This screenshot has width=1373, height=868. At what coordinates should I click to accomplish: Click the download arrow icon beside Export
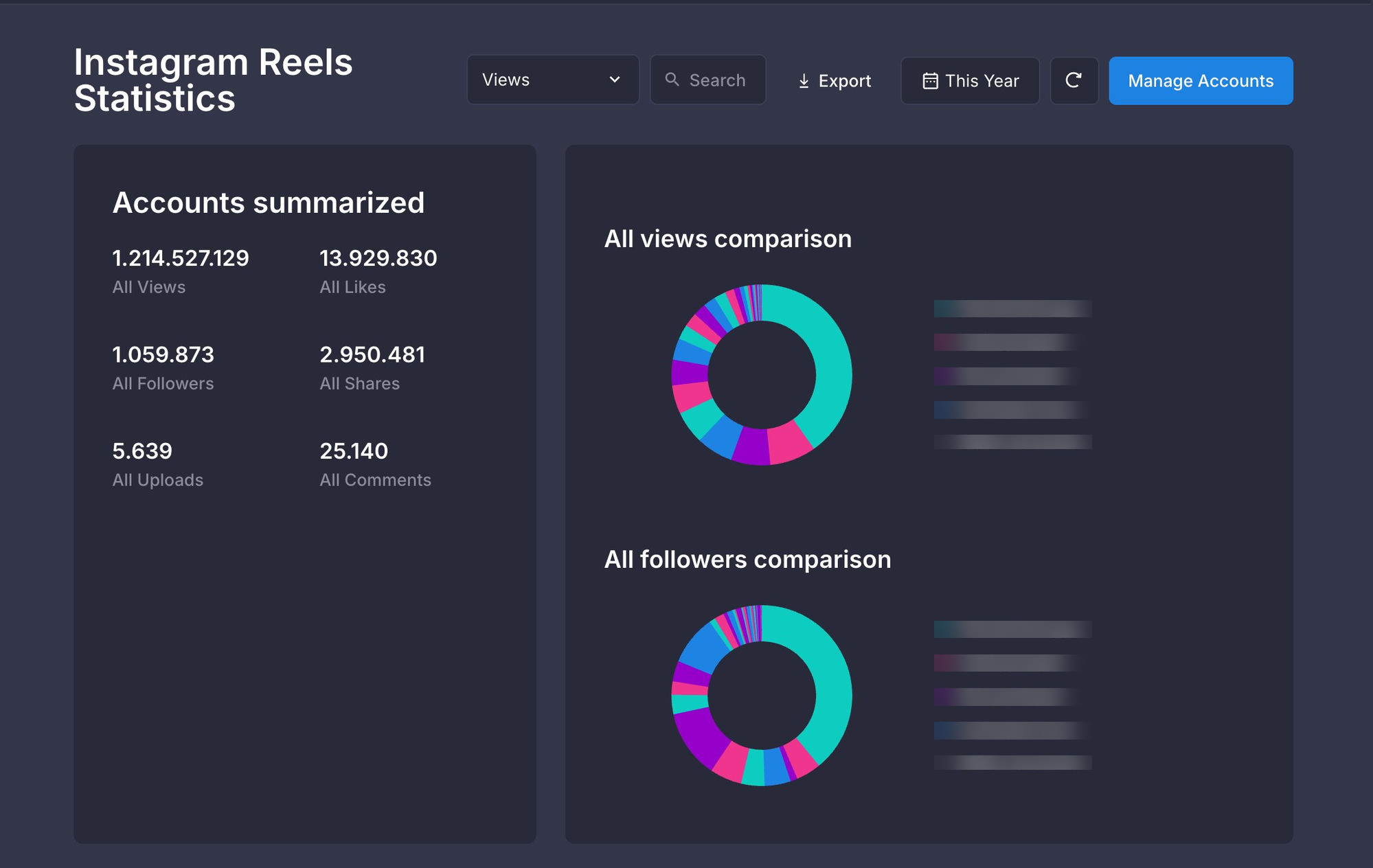[804, 82]
